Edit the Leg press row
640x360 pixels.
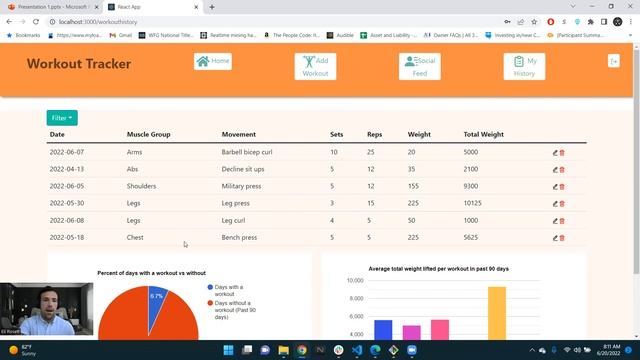click(x=555, y=204)
